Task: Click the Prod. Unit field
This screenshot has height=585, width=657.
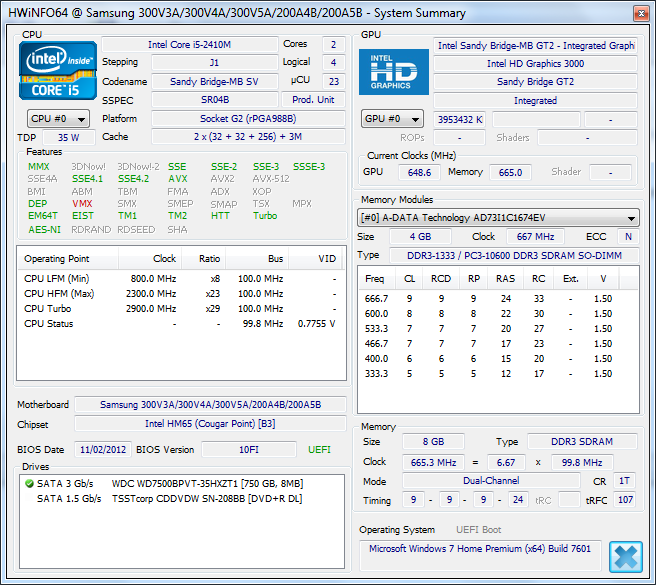Action: [313, 100]
